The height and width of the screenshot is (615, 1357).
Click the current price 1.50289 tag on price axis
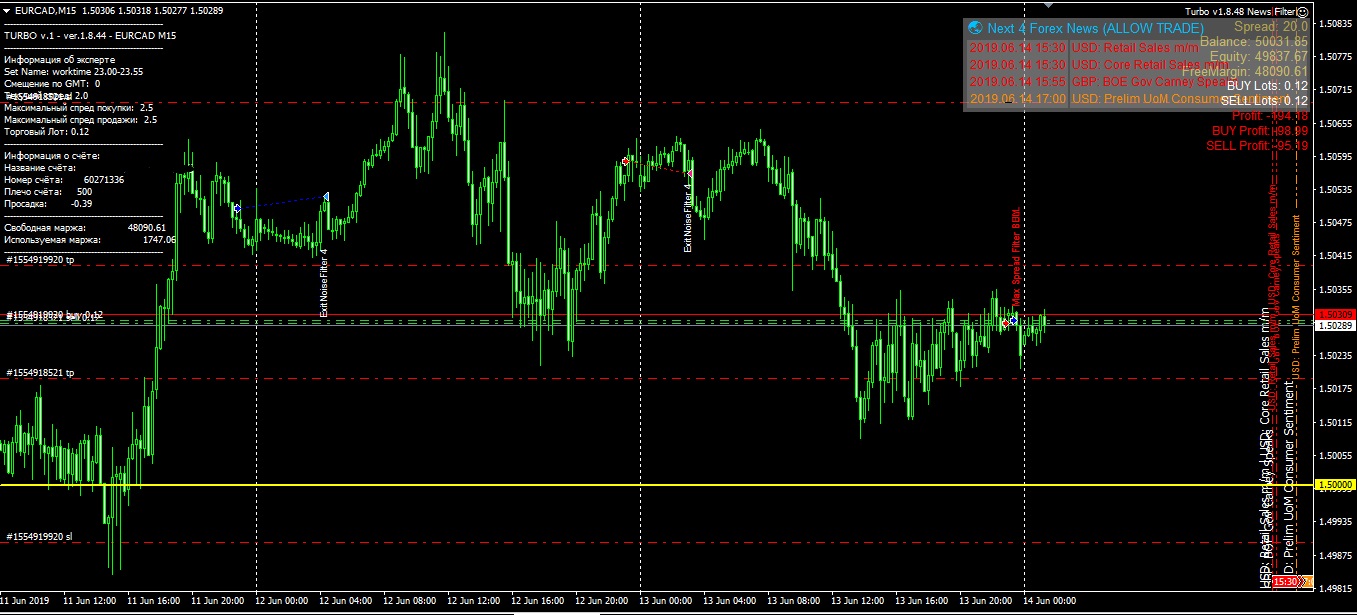1335,326
